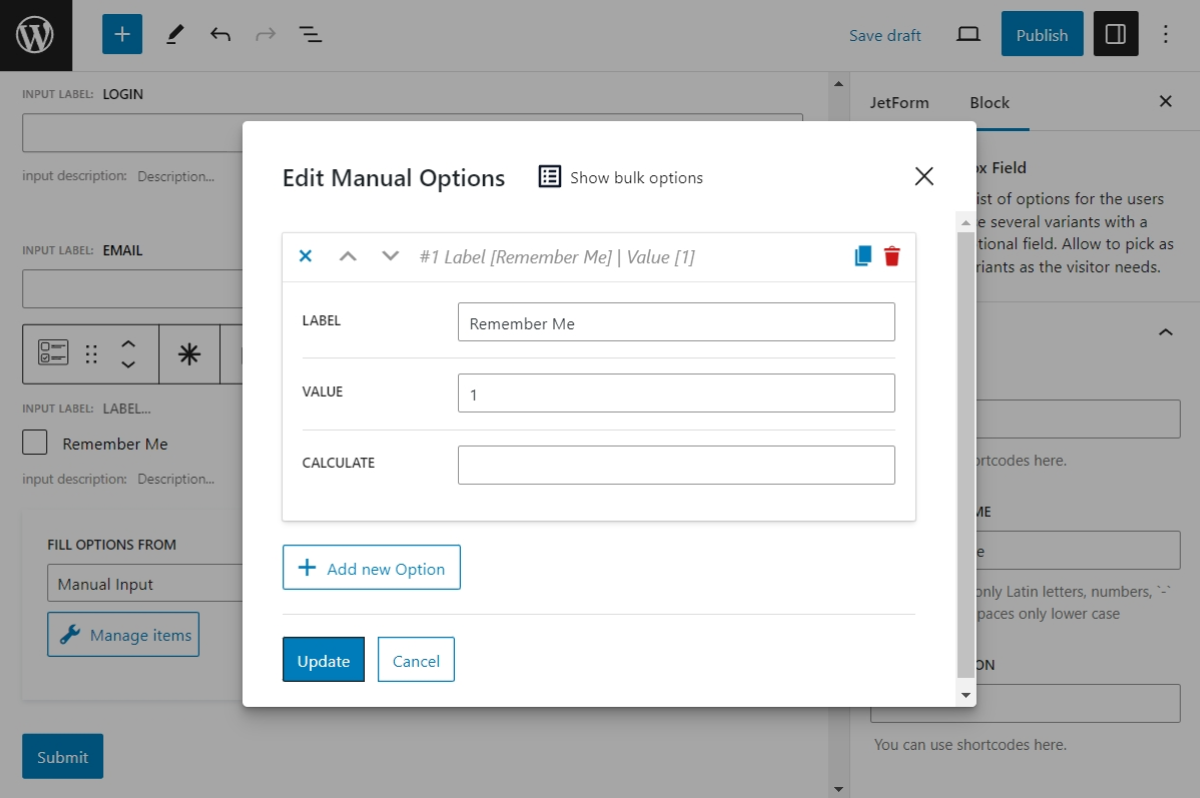This screenshot has height=798, width=1200.
Task: Collapse option #1 with the blue X
Action: coord(305,256)
